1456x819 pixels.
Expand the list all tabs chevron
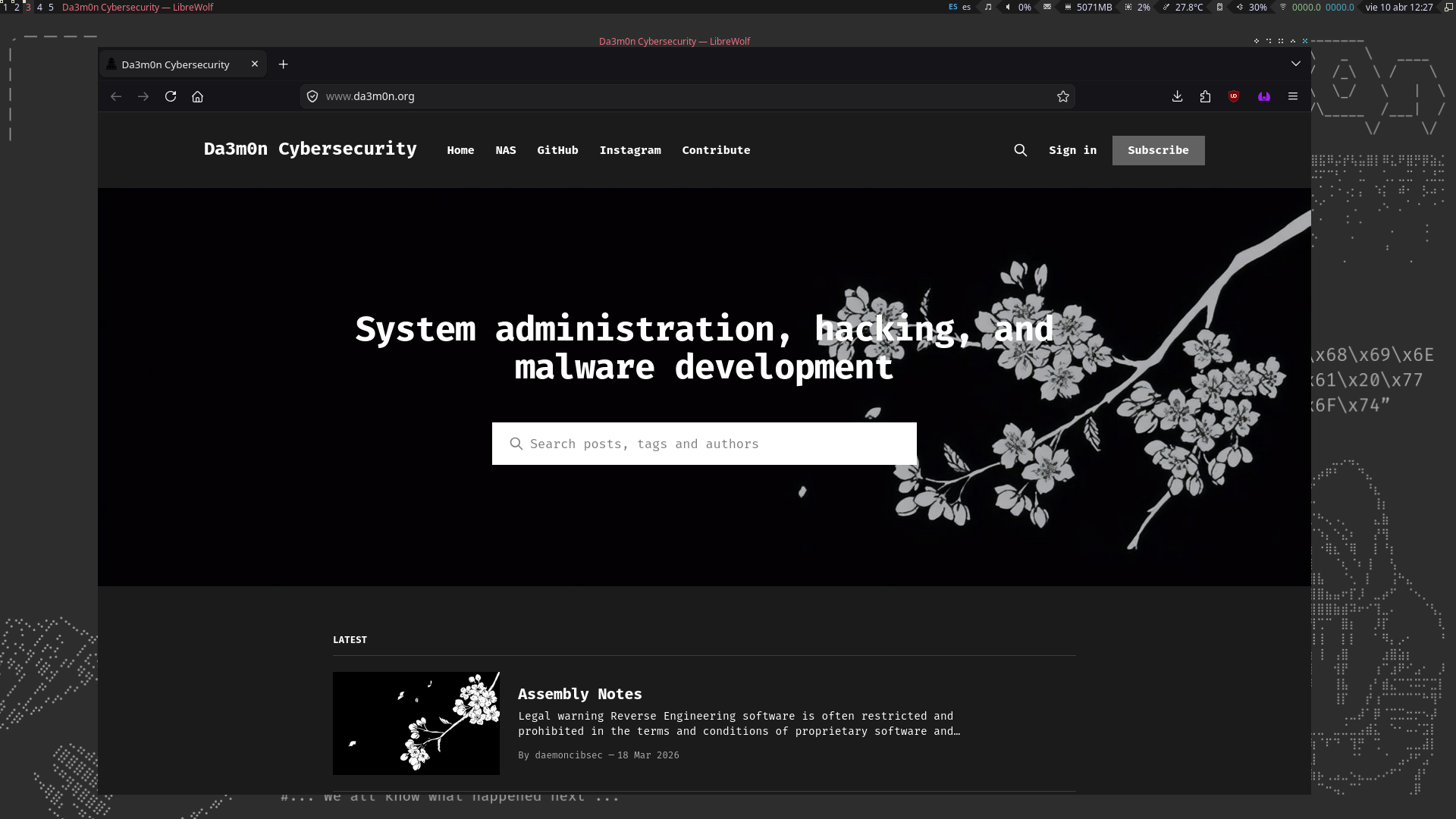(1296, 64)
